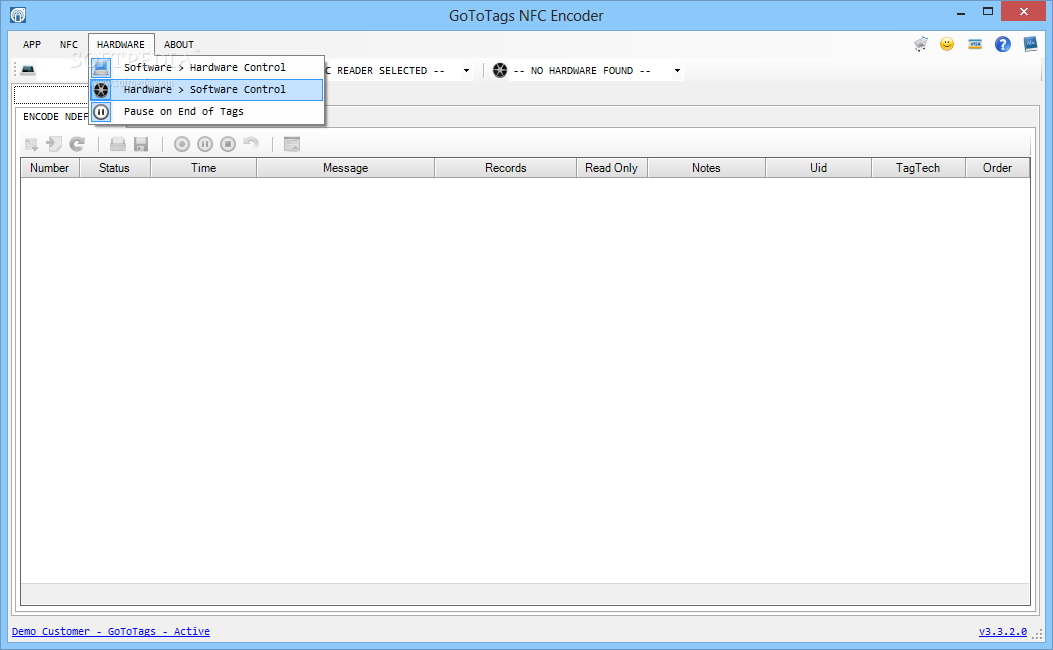Click the wheel icon beside NO HARDWARE FOUND
1053x650 pixels.
pos(500,71)
